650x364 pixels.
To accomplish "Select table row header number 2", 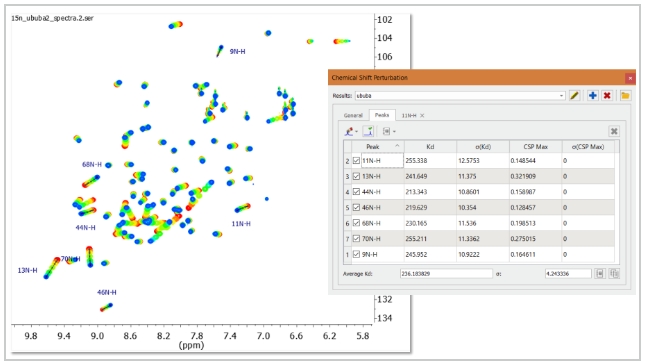I will pyautogui.click(x=347, y=160).
